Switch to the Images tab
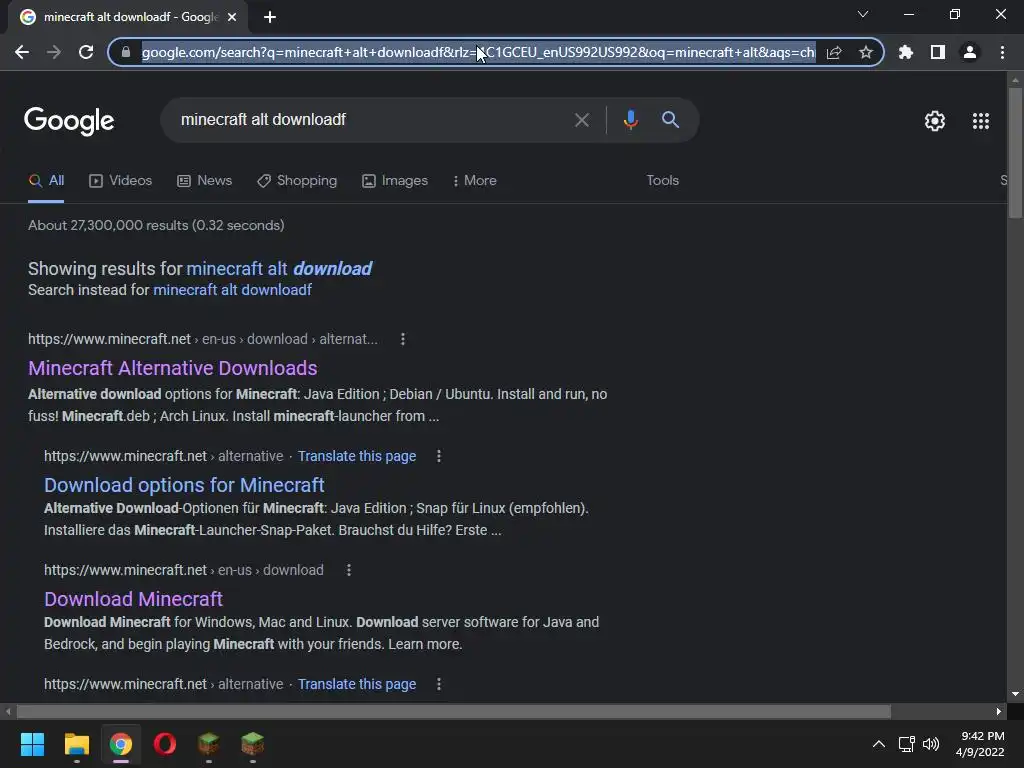1024x768 pixels. (x=395, y=181)
